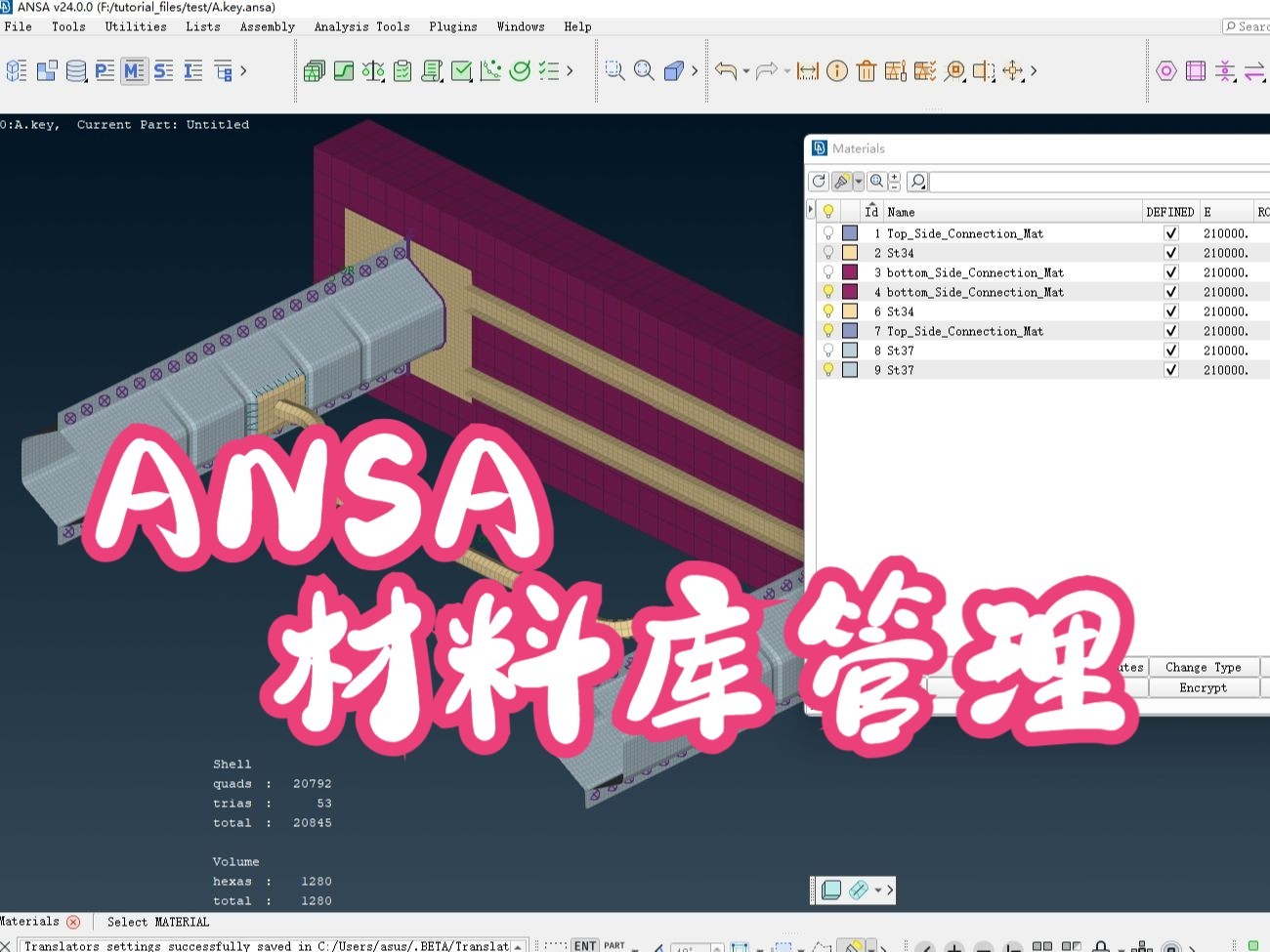Toggle the Materials (M) list icon
The image size is (1270, 952).
coord(135,70)
